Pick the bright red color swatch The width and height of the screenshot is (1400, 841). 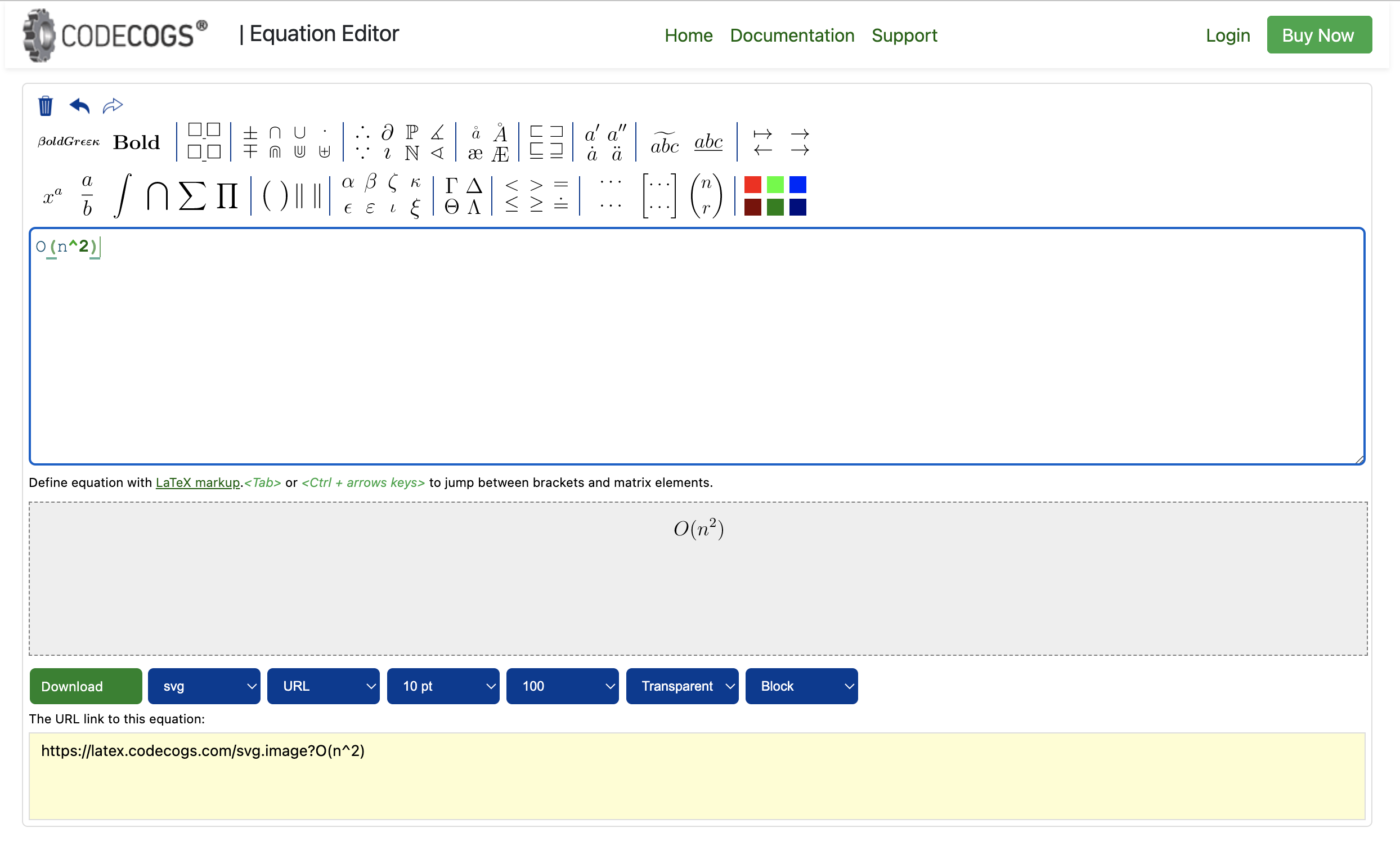point(752,185)
